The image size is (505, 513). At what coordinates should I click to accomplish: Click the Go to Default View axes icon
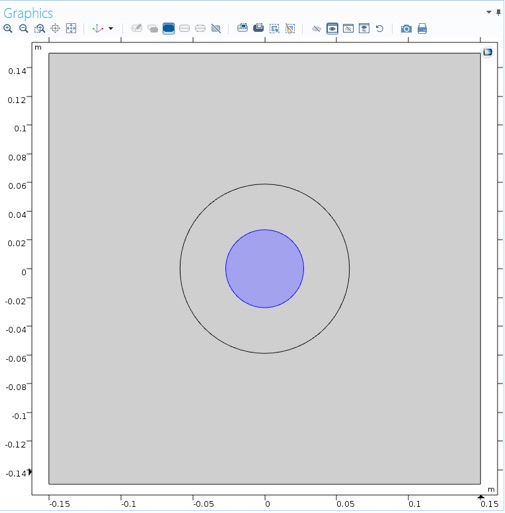pyautogui.click(x=98, y=29)
